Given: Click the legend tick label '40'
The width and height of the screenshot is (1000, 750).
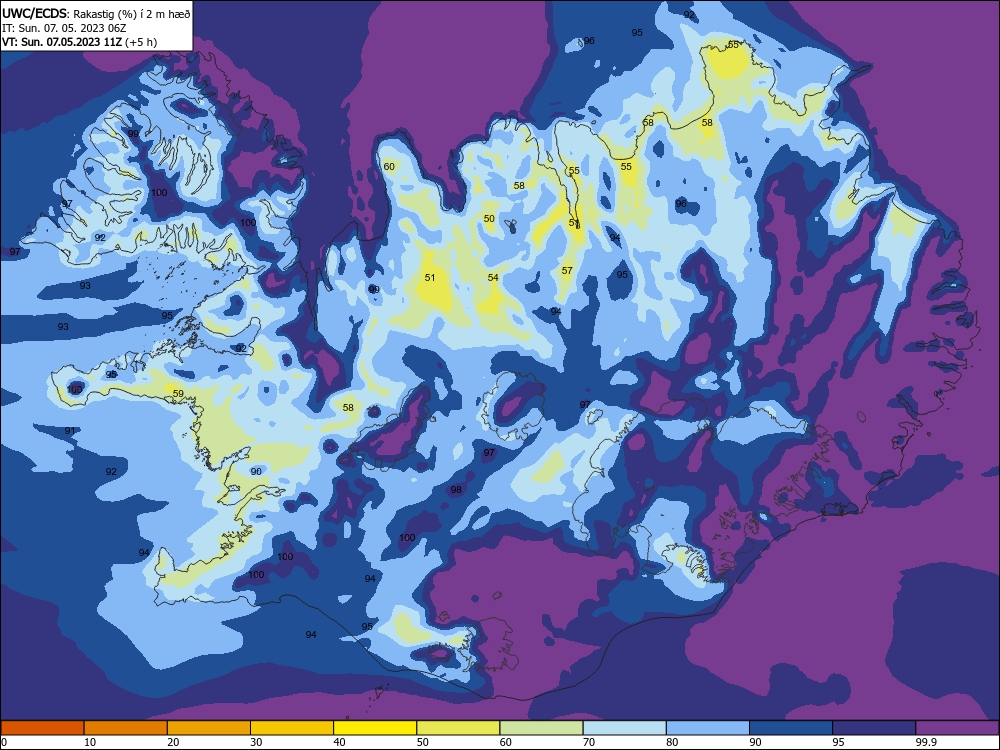Looking at the screenshot, I should tap(339, 742).
